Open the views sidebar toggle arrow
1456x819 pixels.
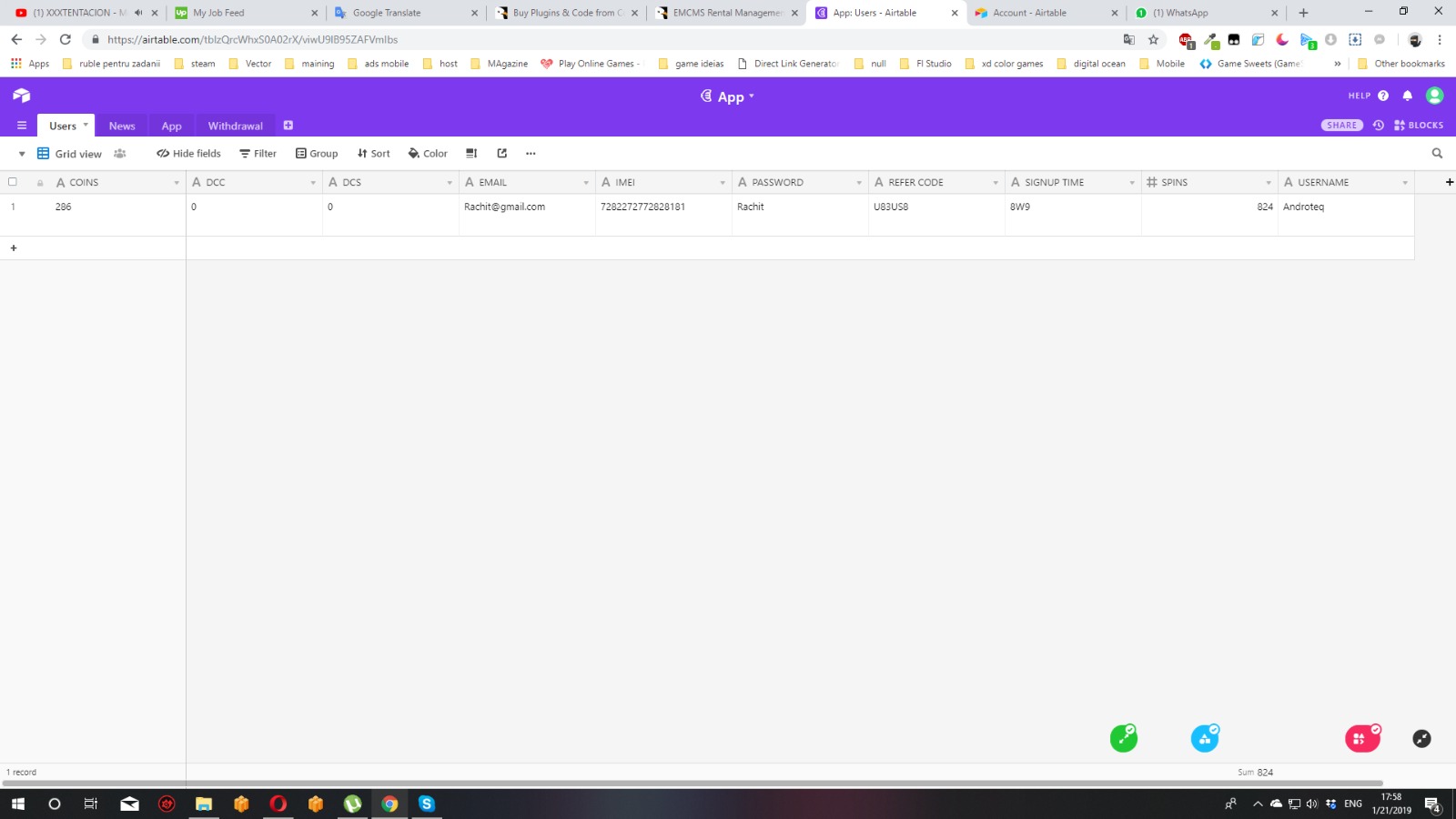tap(22, 154)
